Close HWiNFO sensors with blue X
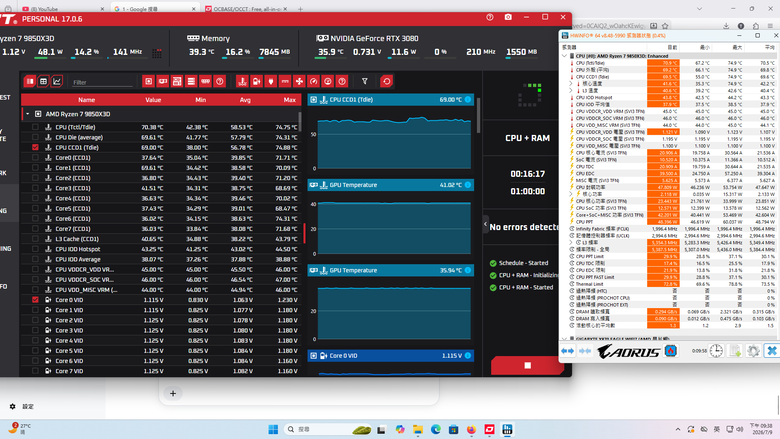The height and width of the screenshot is (439, 780). [772, 351]
